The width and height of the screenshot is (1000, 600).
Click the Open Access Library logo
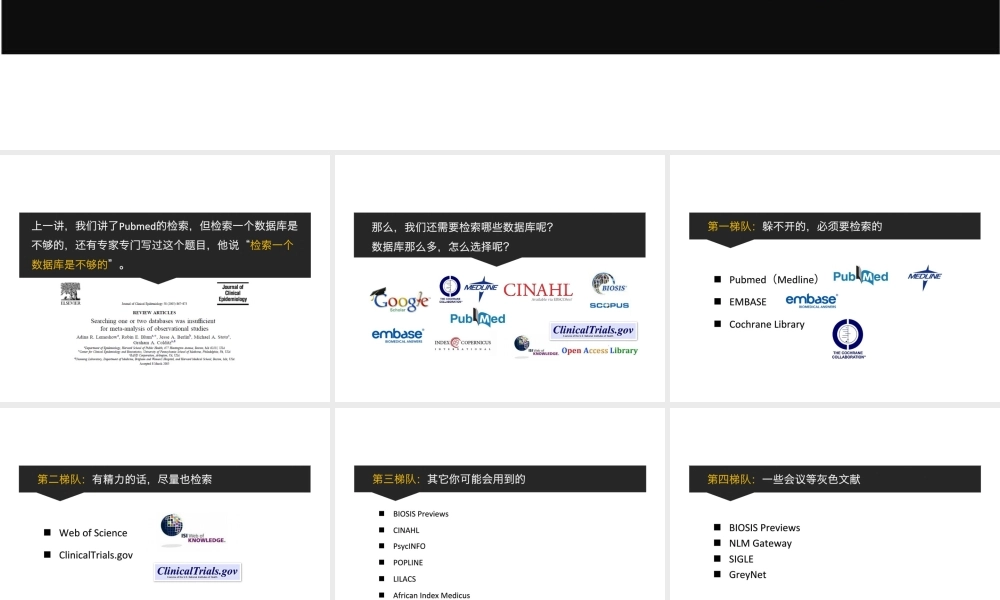(x=599, y=351)
